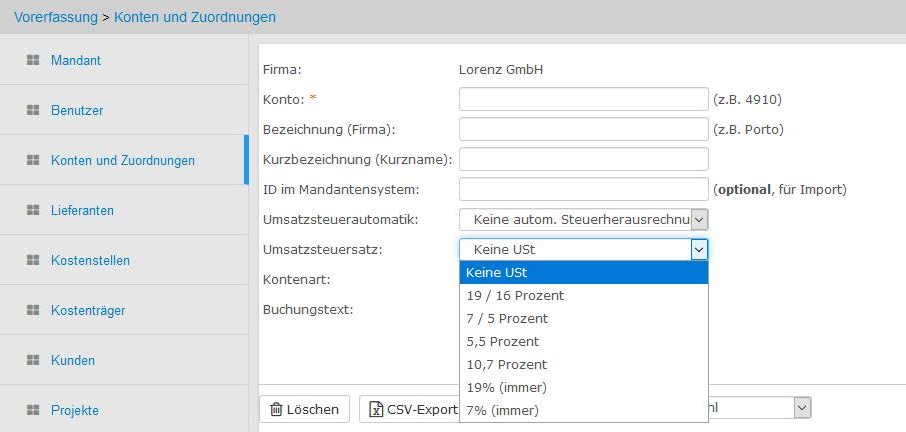Click the (z.B. Porto) hint text
This screenshot has width=906, height=432.
click(x=748, y=130)
